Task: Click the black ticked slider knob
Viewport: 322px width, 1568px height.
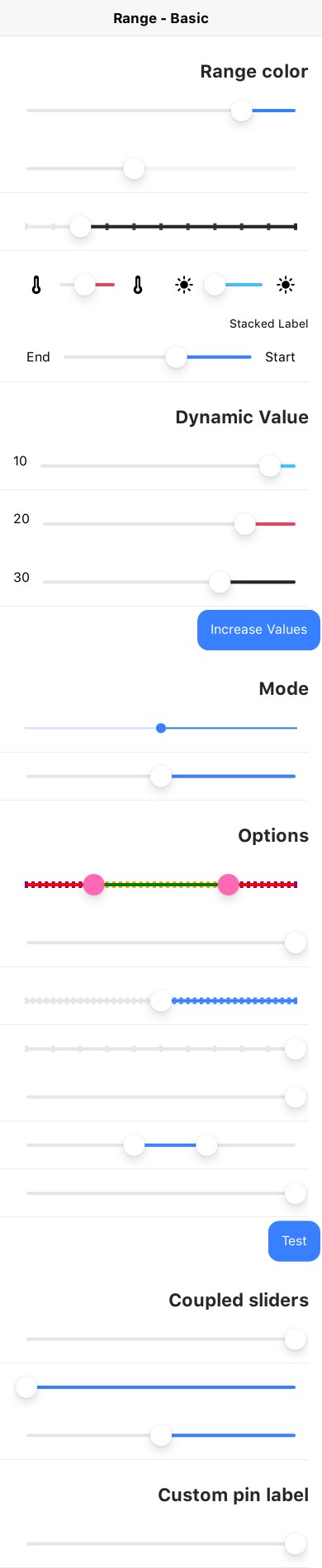Action: pyautogui.click(x=80, y=226)
